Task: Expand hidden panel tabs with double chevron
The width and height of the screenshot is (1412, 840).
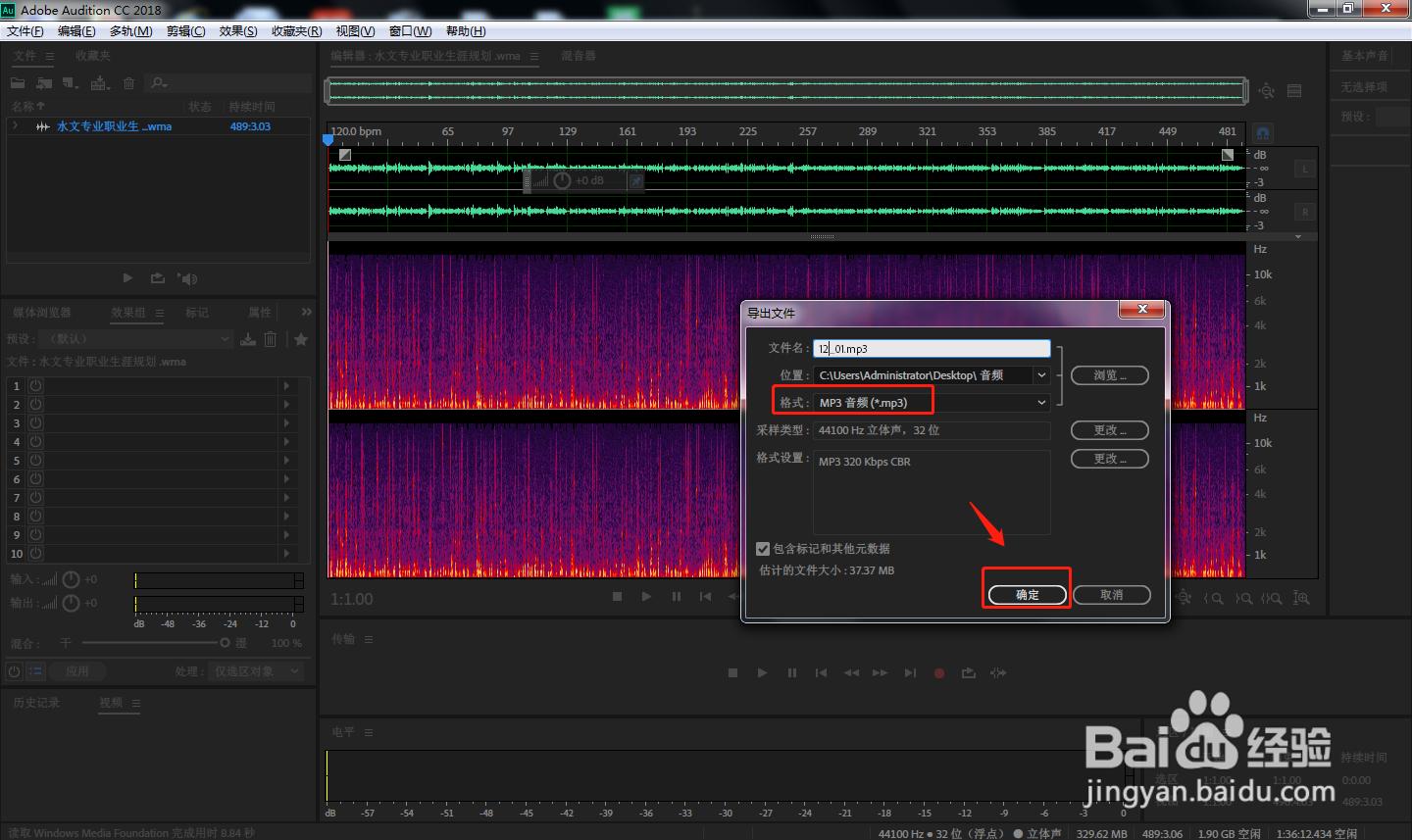Action: pyautogui.click(x=307, y=312)
